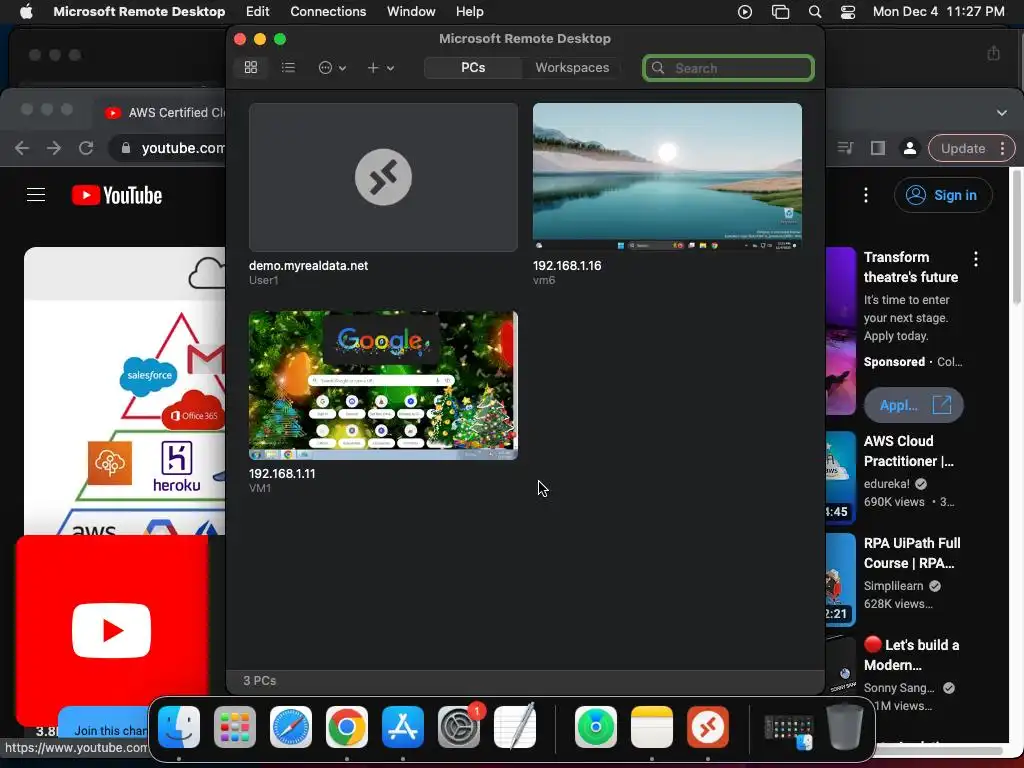Click the share icon in background window
The image size is (1024, 768).
point(993,53)
